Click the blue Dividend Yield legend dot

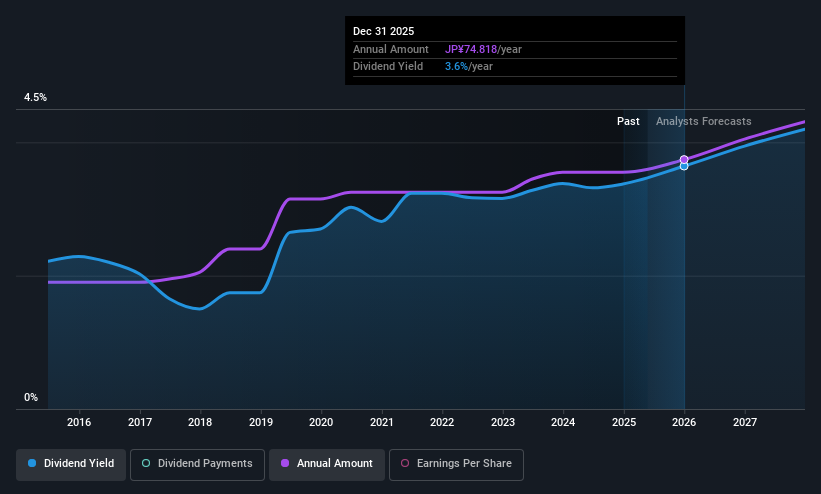32,463
